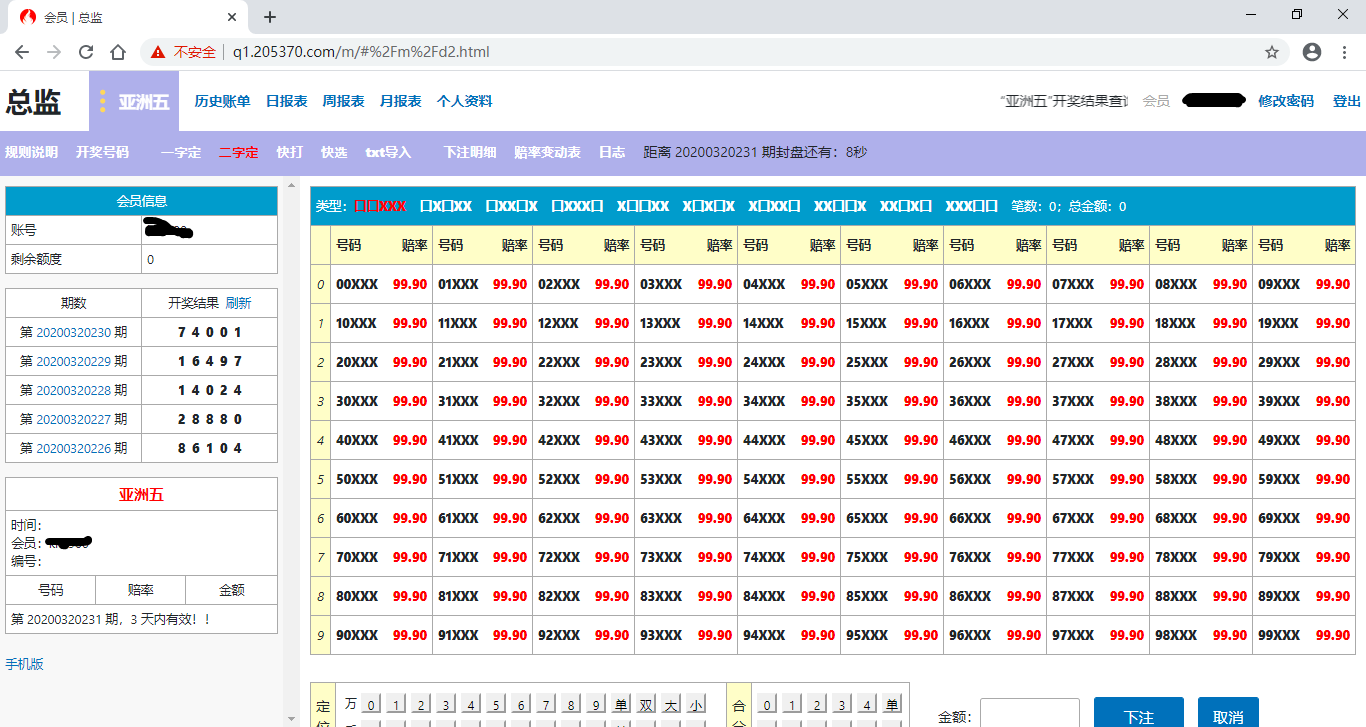Viewport: 1366px width, 727px height.
Task: Open a new tab with the plus icon
Action: click(270, 17)
